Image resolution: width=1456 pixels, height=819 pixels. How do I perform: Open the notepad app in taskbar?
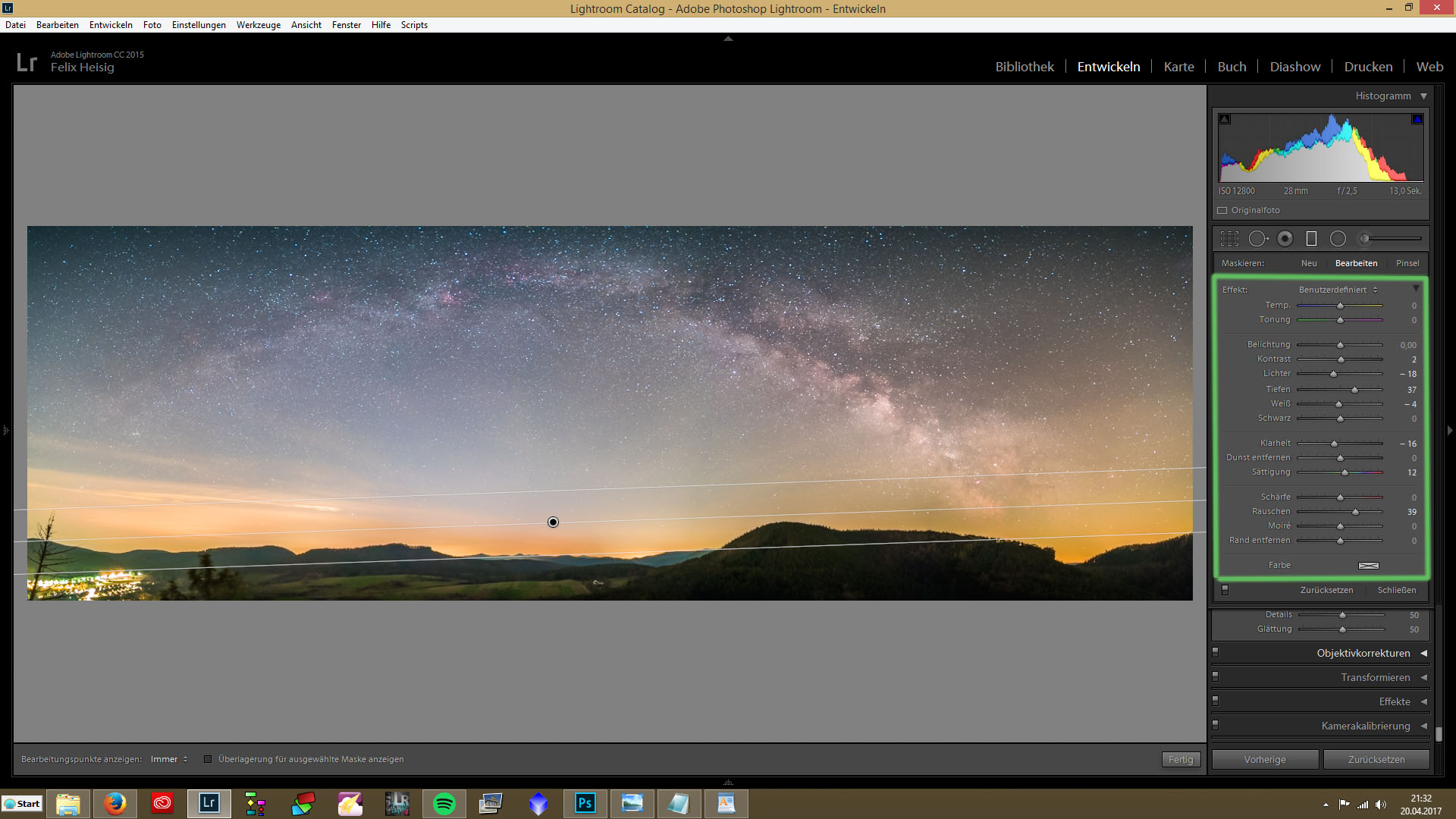tap(679, 804)
